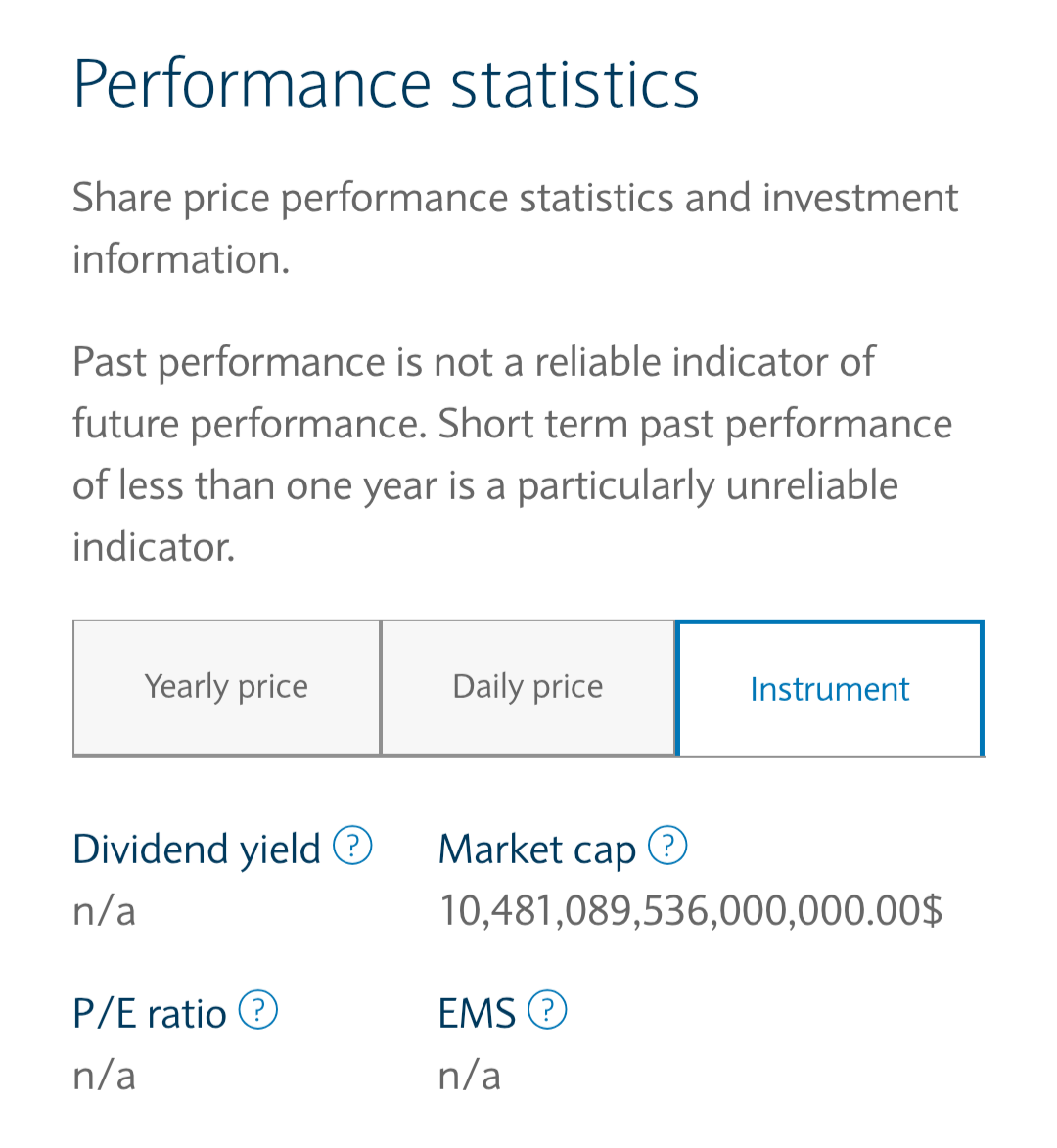Viewport: 1057px width, 1148px height.
Task: Open the Dividend yield help icon
Action: tap(352, 846)
